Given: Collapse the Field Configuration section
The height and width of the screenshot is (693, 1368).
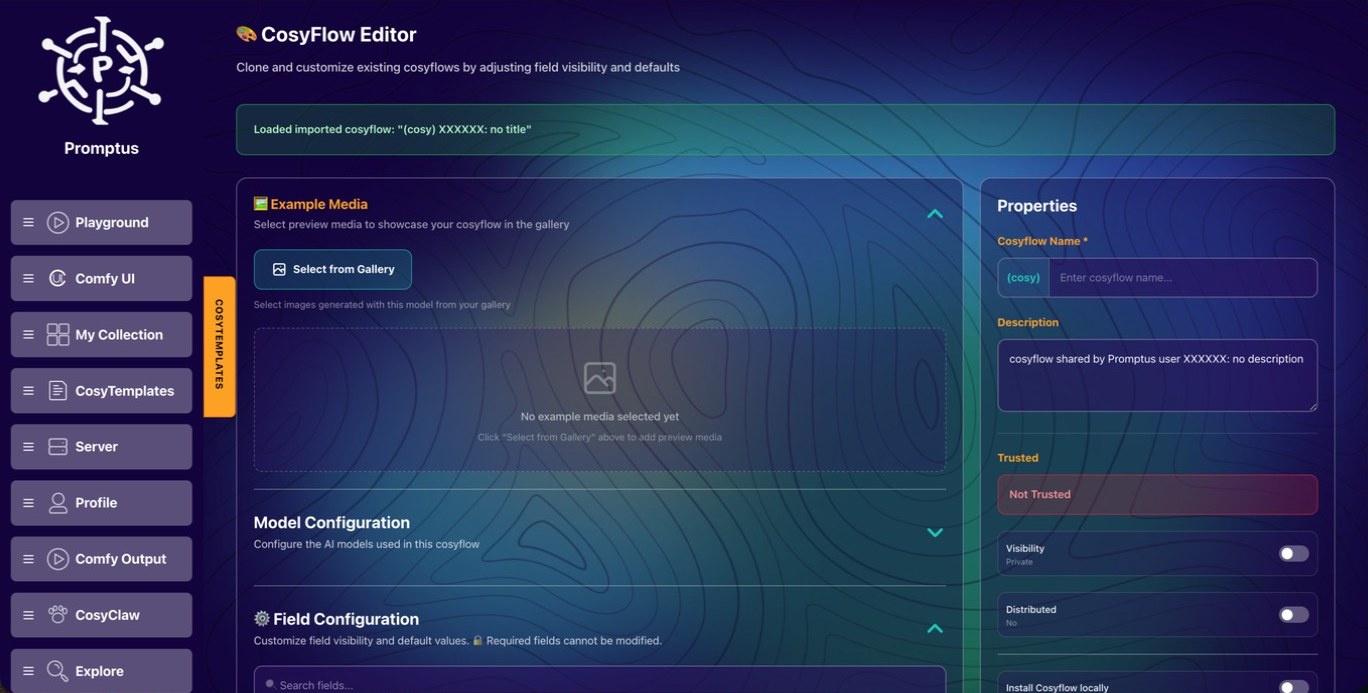Looking at the screenshot, I should pos(935,629).
